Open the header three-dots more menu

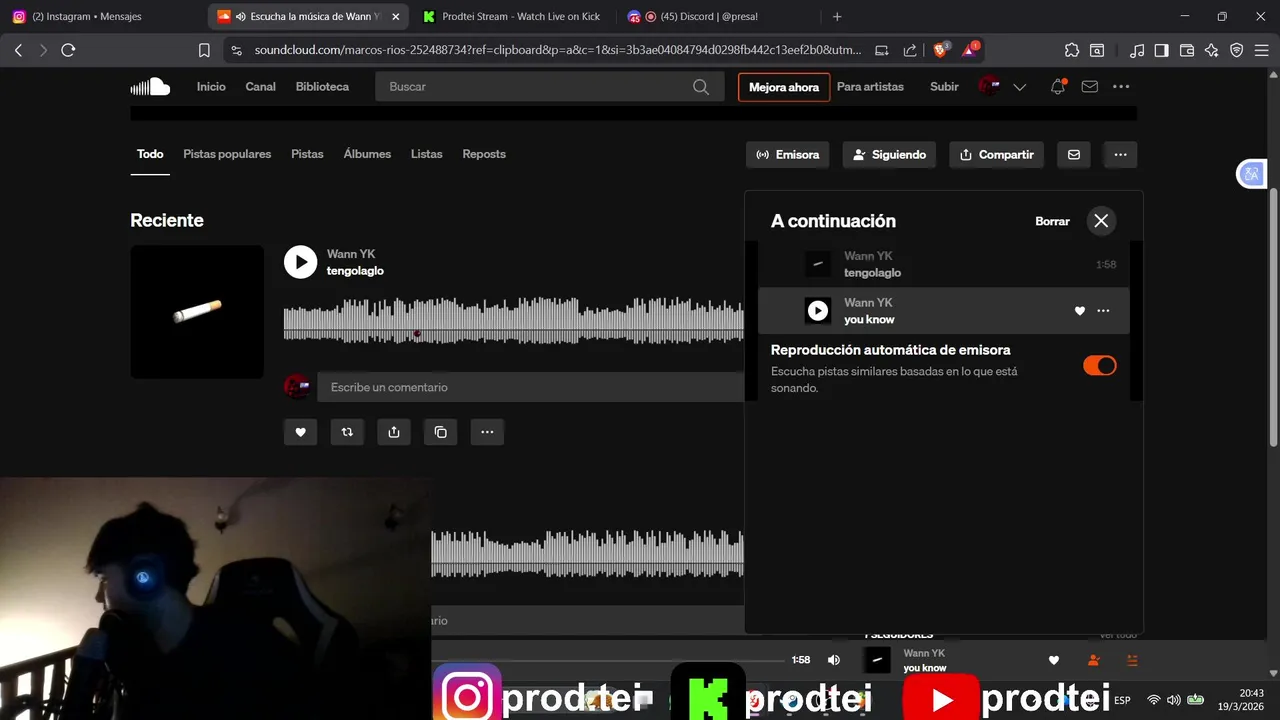coord(1121,87)
